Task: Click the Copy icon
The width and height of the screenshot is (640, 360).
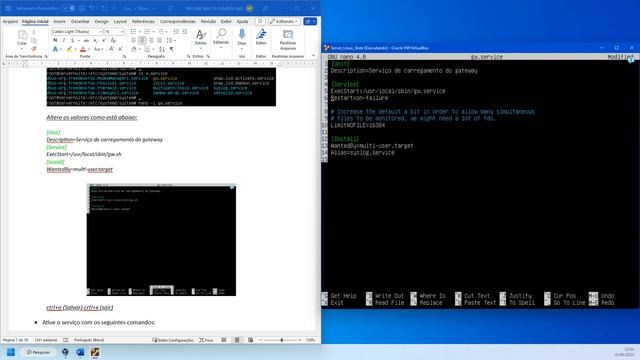Action: coord(34,40)
